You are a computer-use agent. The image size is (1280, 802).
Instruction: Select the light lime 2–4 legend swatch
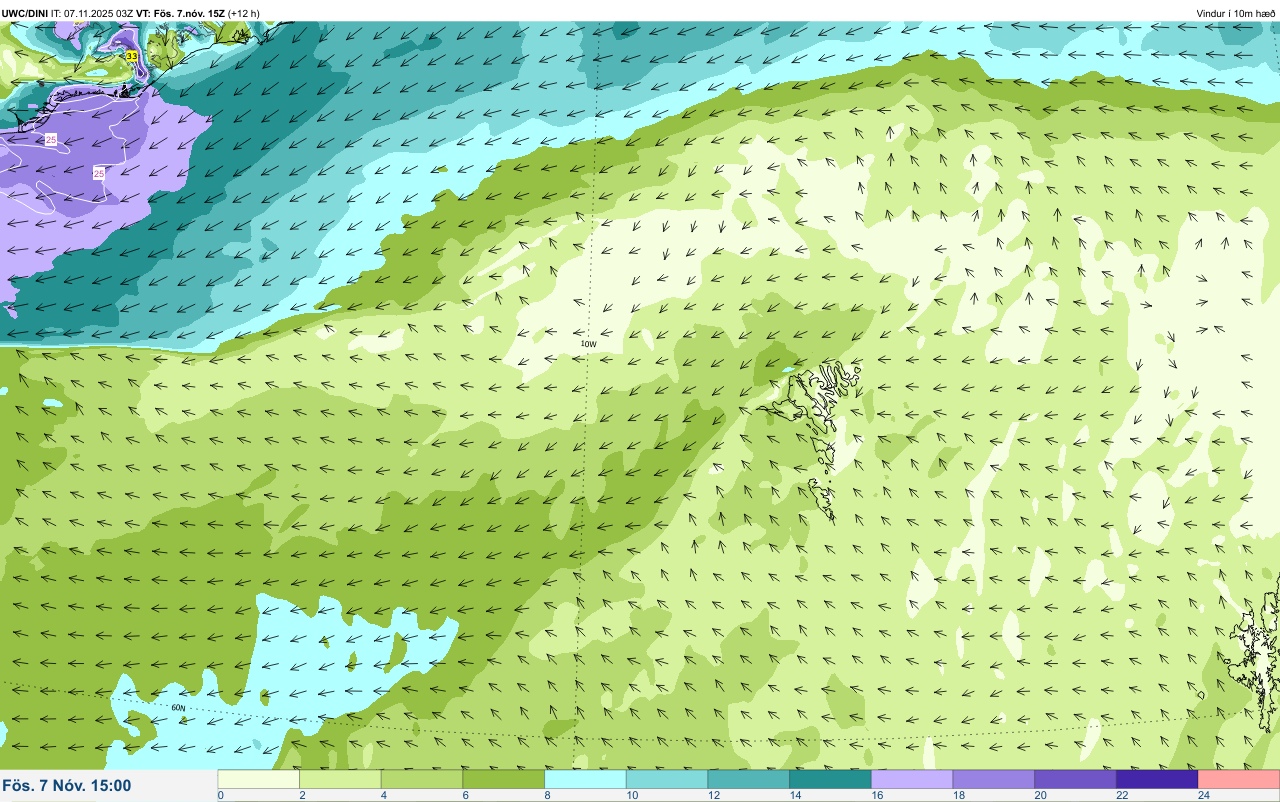pos(341,779)
